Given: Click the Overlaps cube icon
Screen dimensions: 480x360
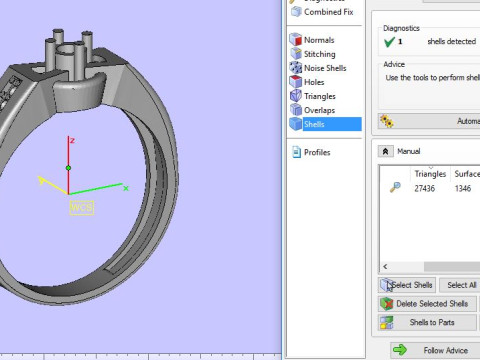Looking at the screenshot, I should (x=296, y=110).
